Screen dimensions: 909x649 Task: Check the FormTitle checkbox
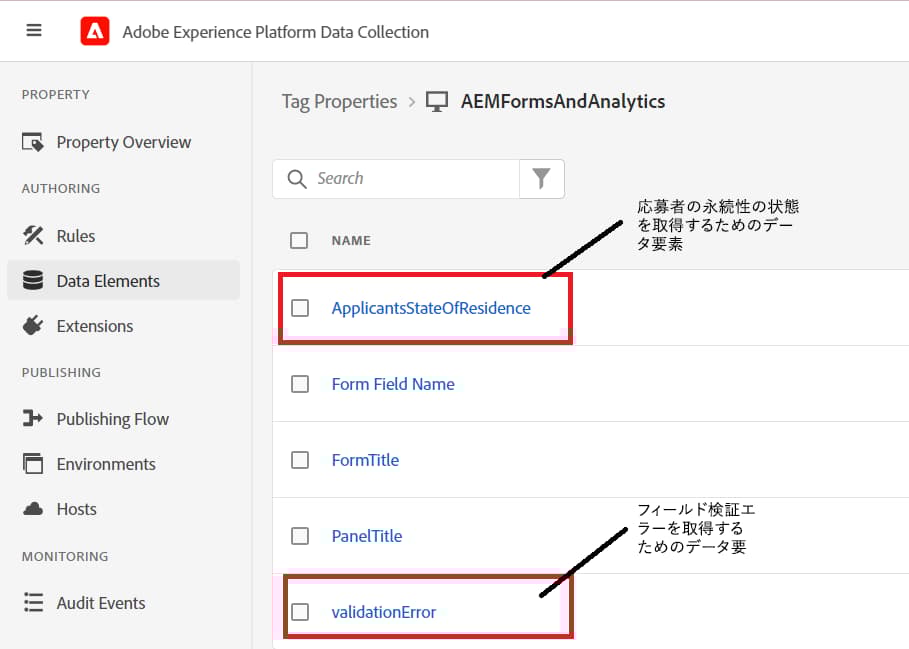tap(300, 460)
